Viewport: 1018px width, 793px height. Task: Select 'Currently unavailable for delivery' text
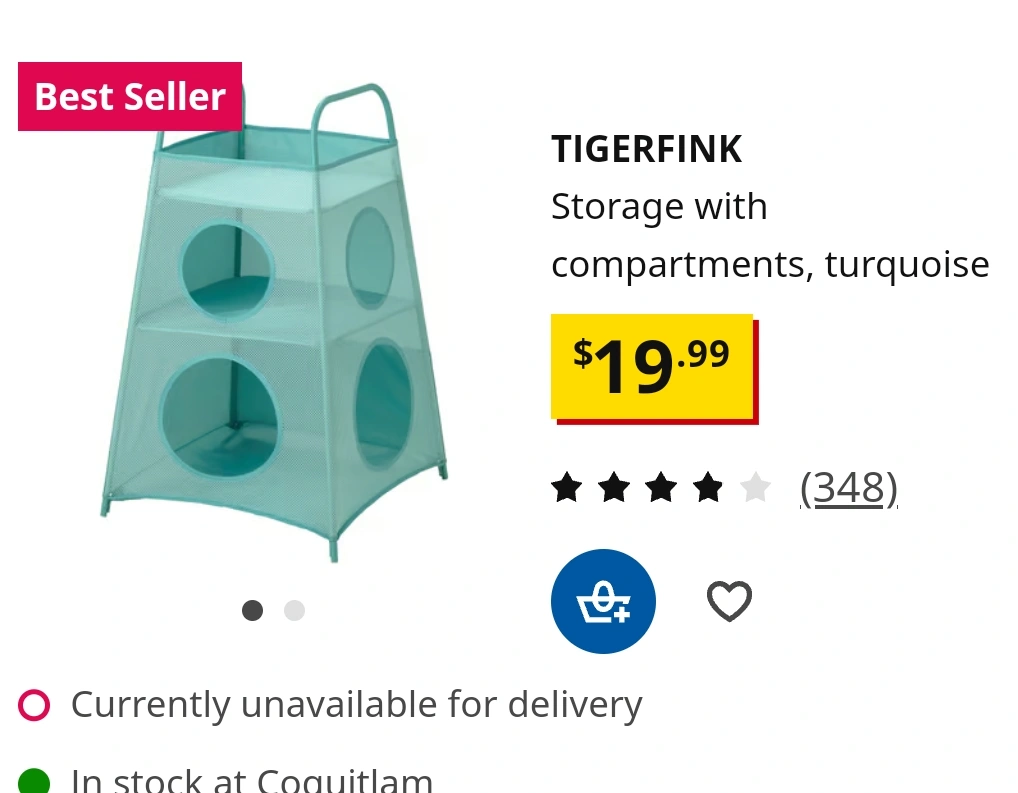(x=356, y=705)
